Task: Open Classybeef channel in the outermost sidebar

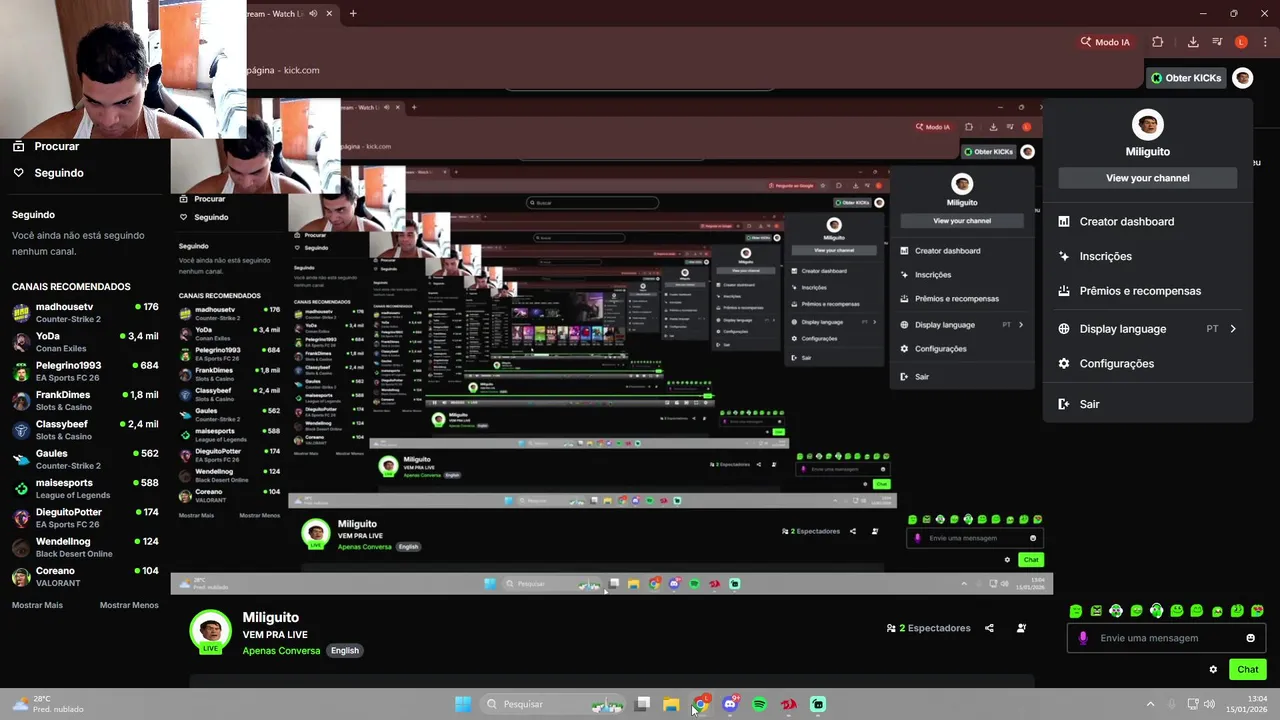Action: click(85, 430)
